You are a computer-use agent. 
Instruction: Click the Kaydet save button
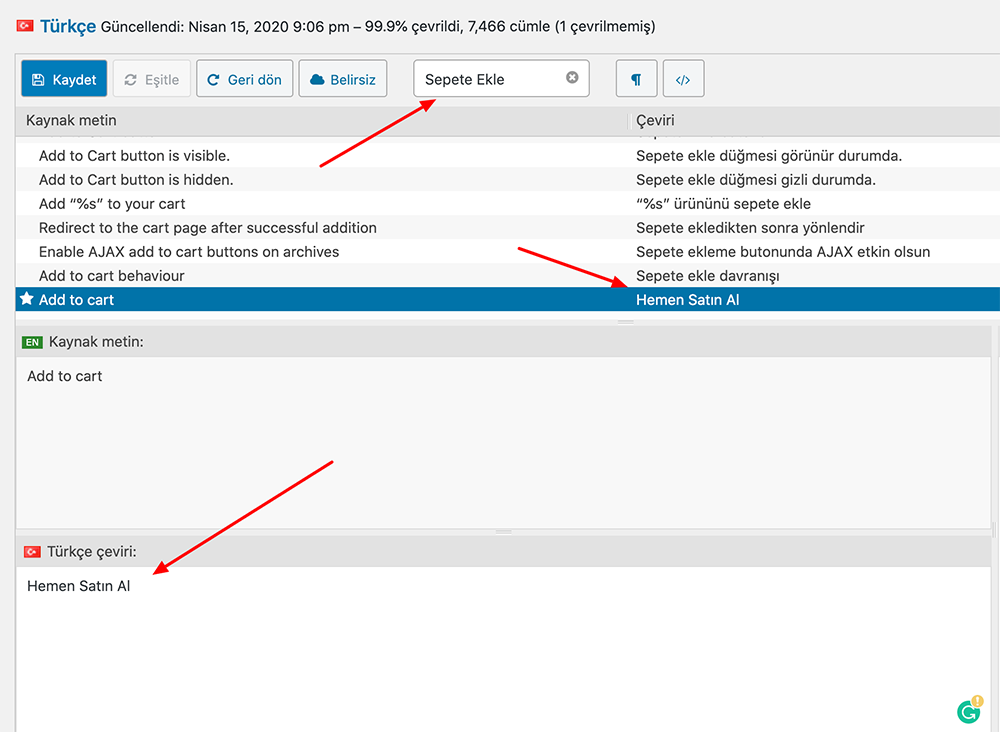[x=64, y=79]
